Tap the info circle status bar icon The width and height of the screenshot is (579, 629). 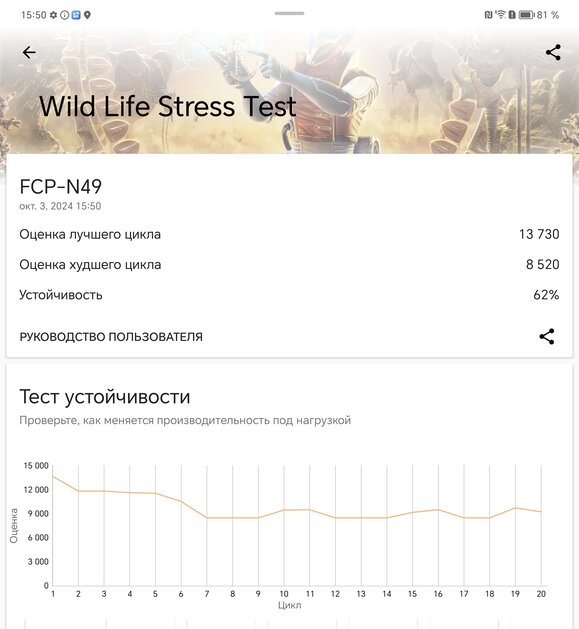[65, 15]
